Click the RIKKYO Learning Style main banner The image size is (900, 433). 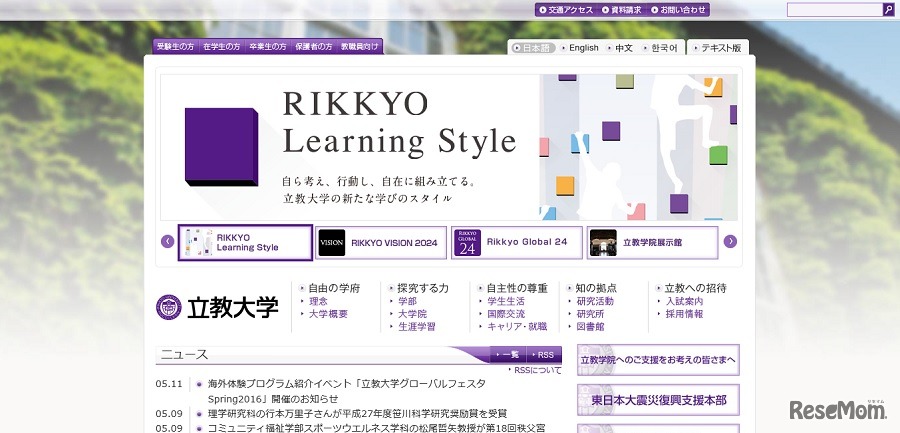[x=449, y=147]
